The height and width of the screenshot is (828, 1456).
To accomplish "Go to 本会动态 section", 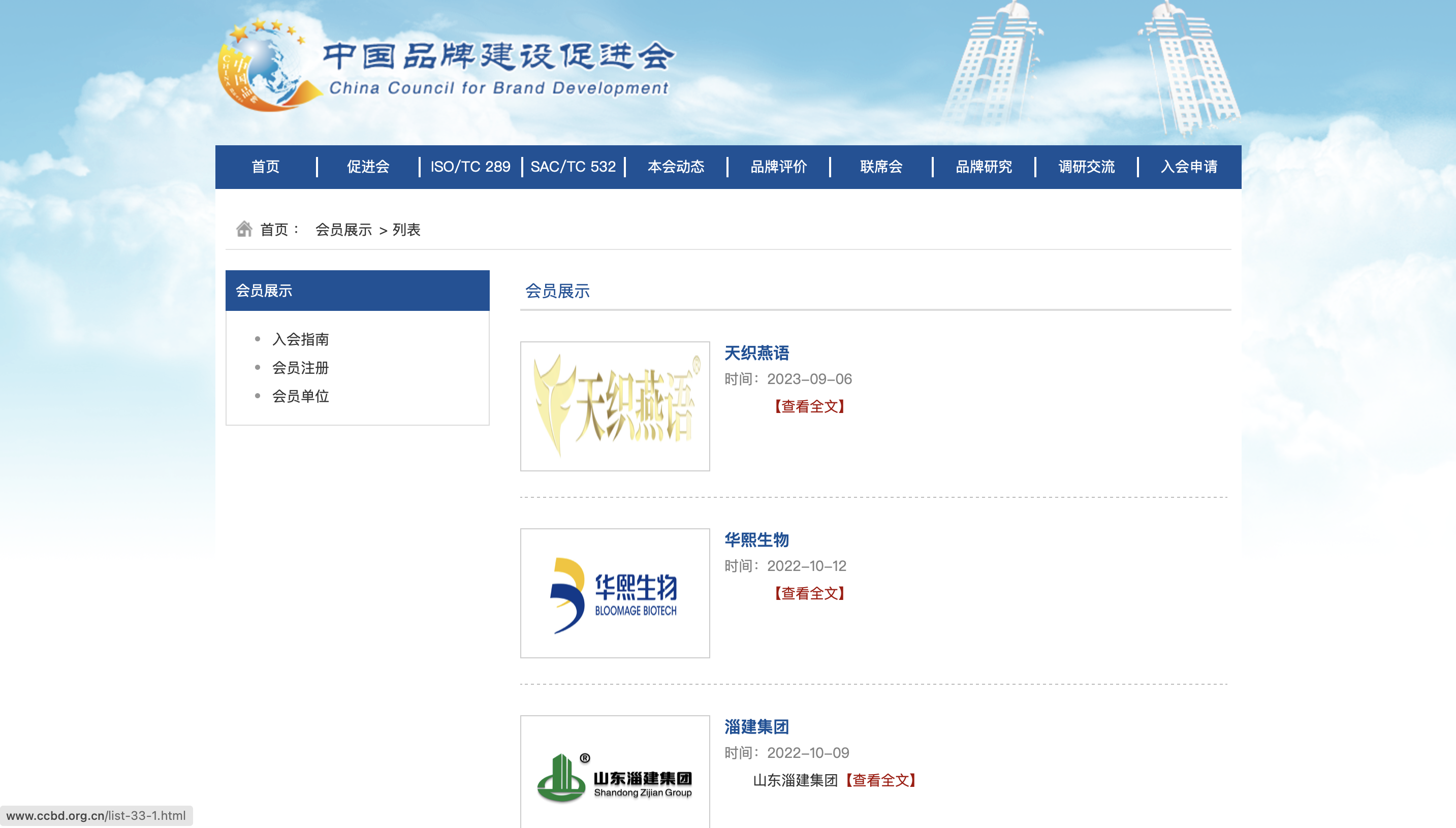I will pyautogui.click(x=676, y=167).
